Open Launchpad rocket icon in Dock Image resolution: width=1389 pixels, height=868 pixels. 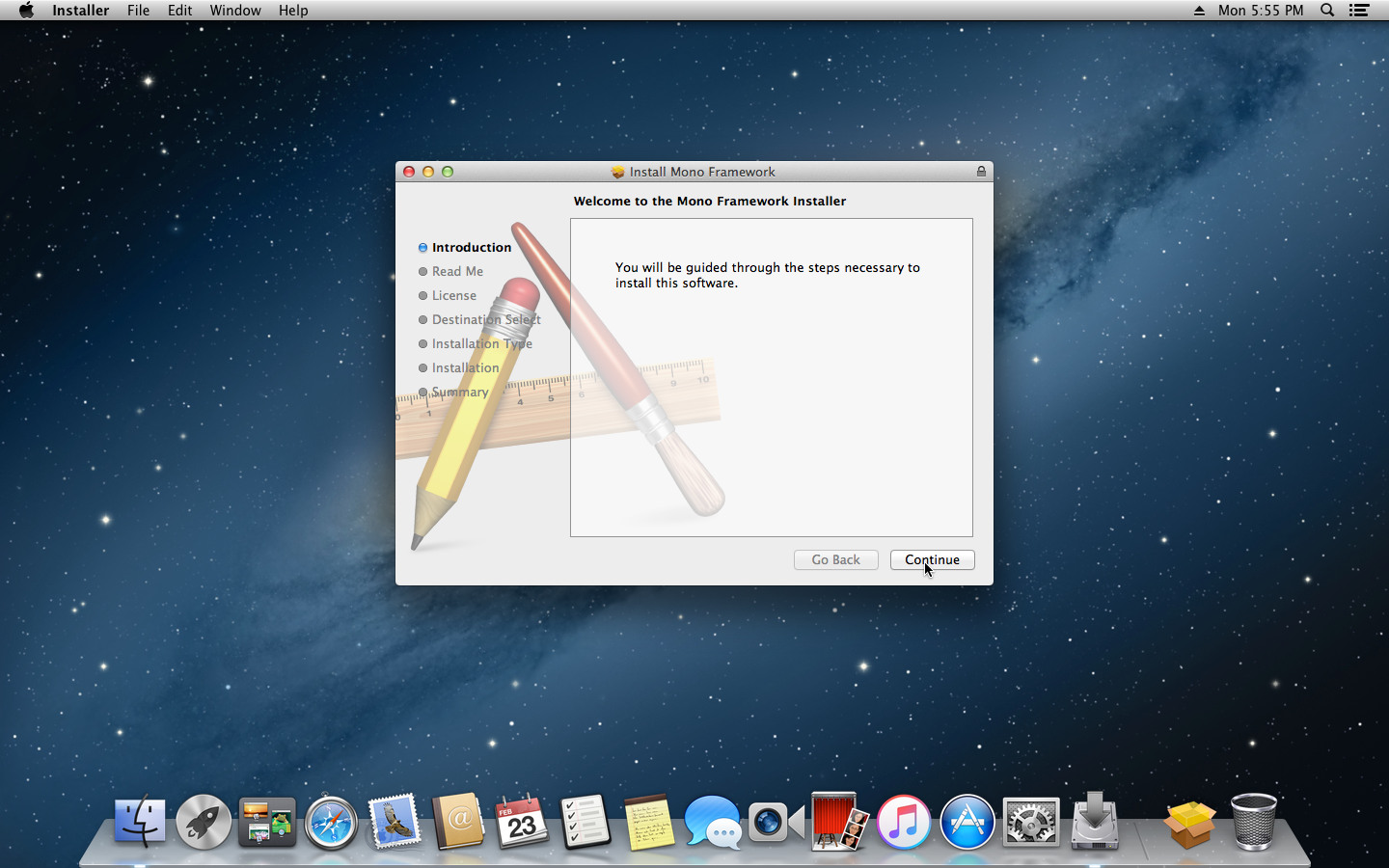[x=204, y=823]
